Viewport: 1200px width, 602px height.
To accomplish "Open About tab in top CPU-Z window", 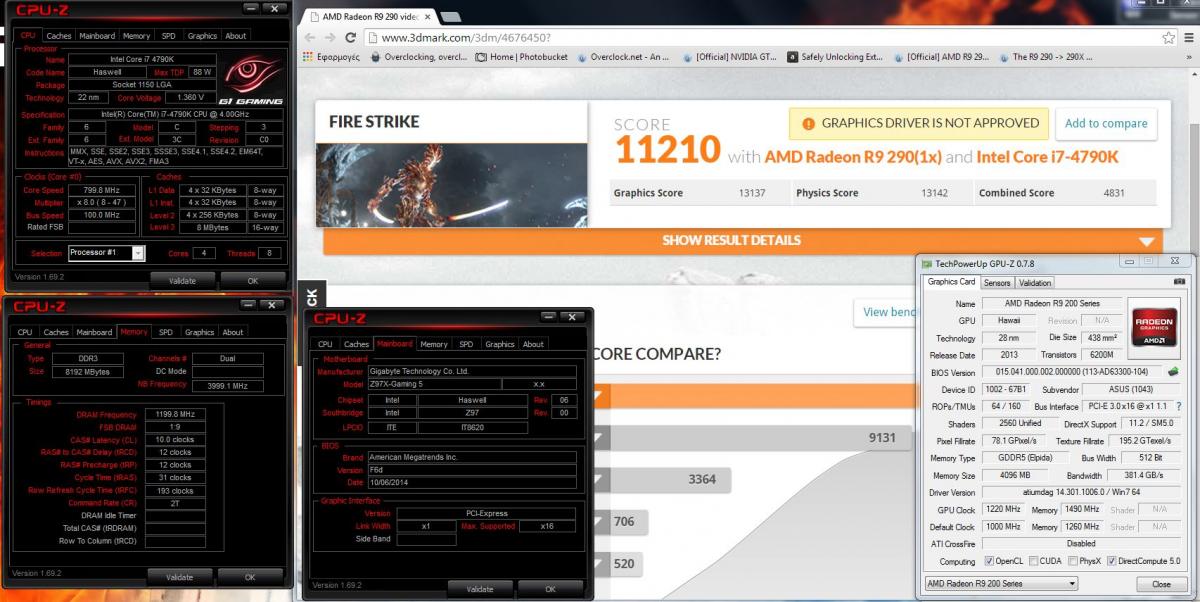I will [236, 36].
